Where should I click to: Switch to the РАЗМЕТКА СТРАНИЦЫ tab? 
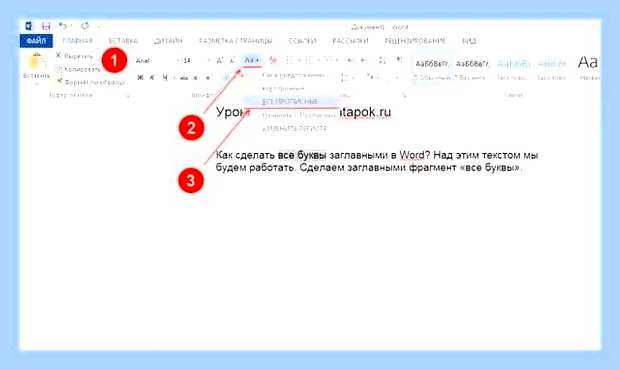(x=235, y=41)
